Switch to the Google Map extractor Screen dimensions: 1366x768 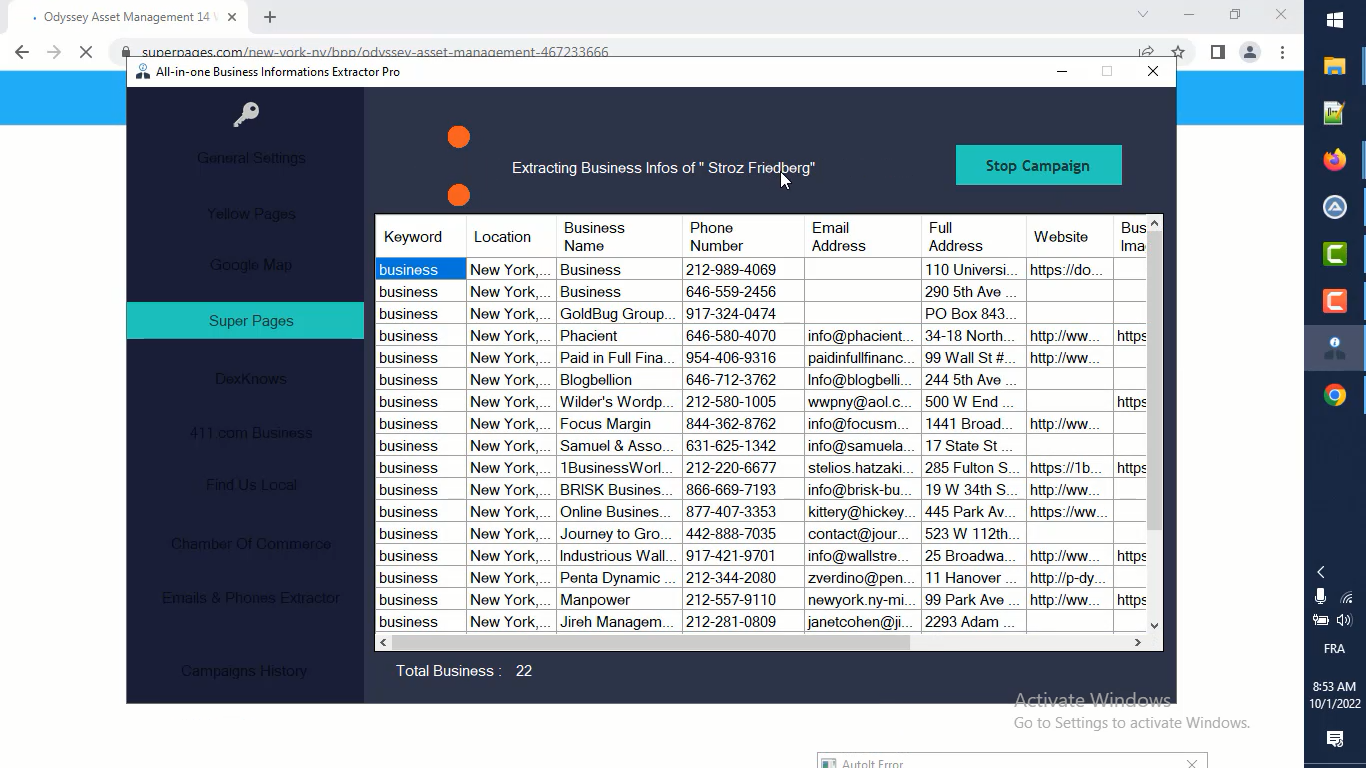pos(251,265)
